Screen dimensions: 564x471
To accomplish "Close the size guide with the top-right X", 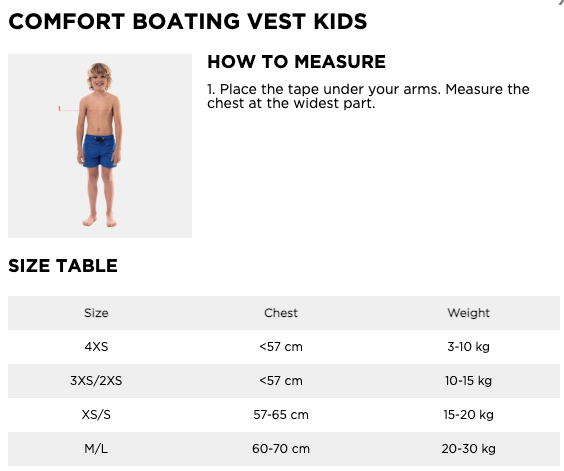I will pos(561,2).
